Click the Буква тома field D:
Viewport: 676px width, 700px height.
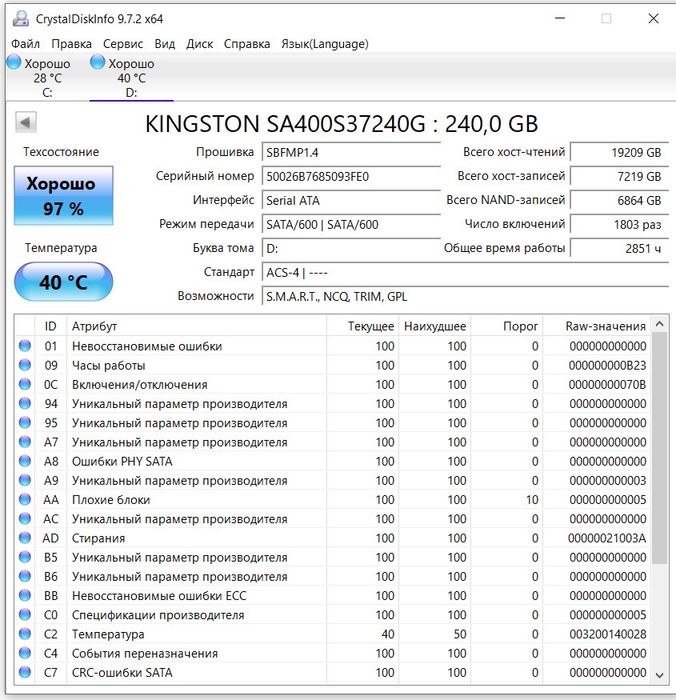(351, 249)
